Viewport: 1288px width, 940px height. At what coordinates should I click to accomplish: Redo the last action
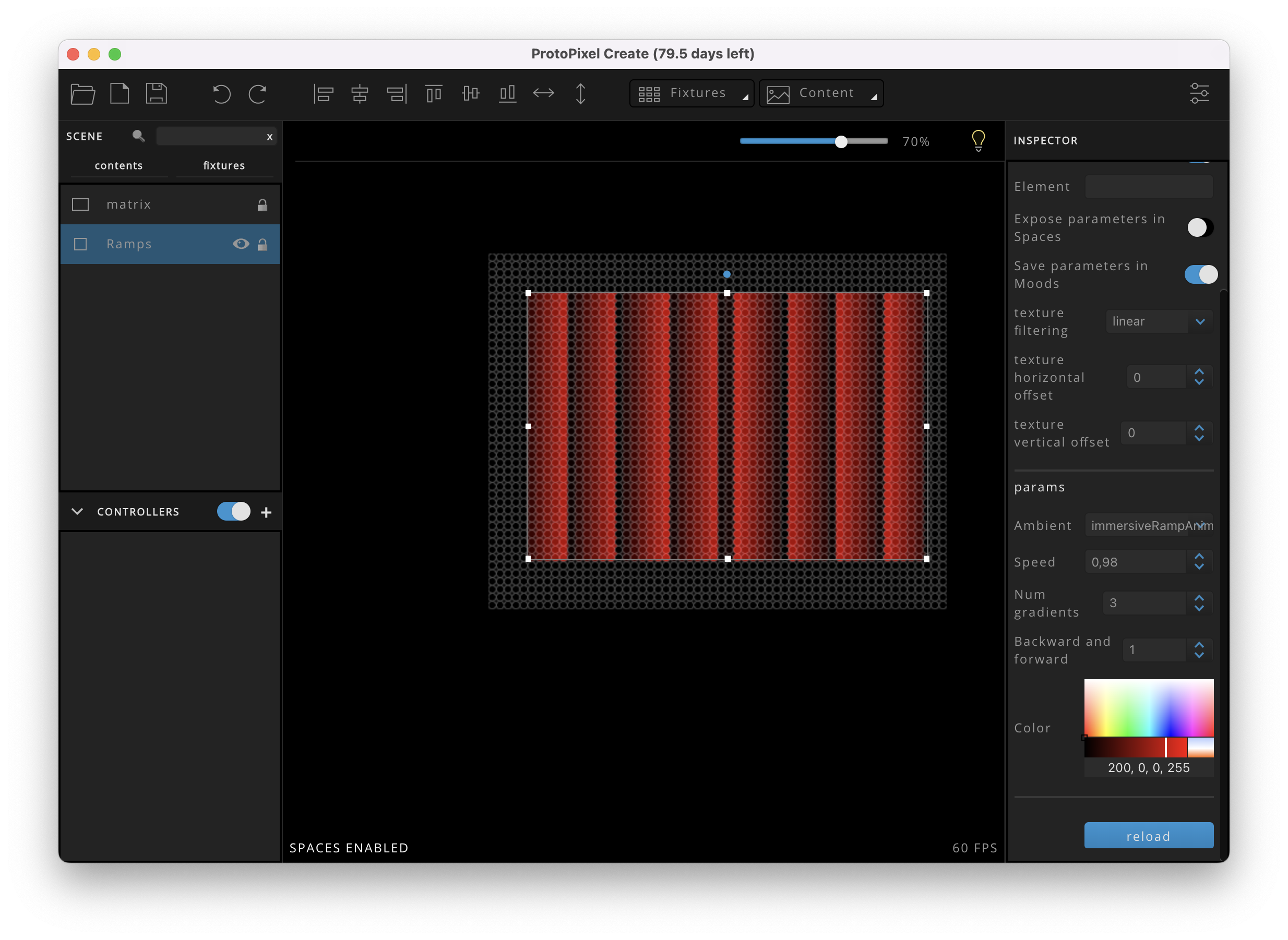pos(258,94)
